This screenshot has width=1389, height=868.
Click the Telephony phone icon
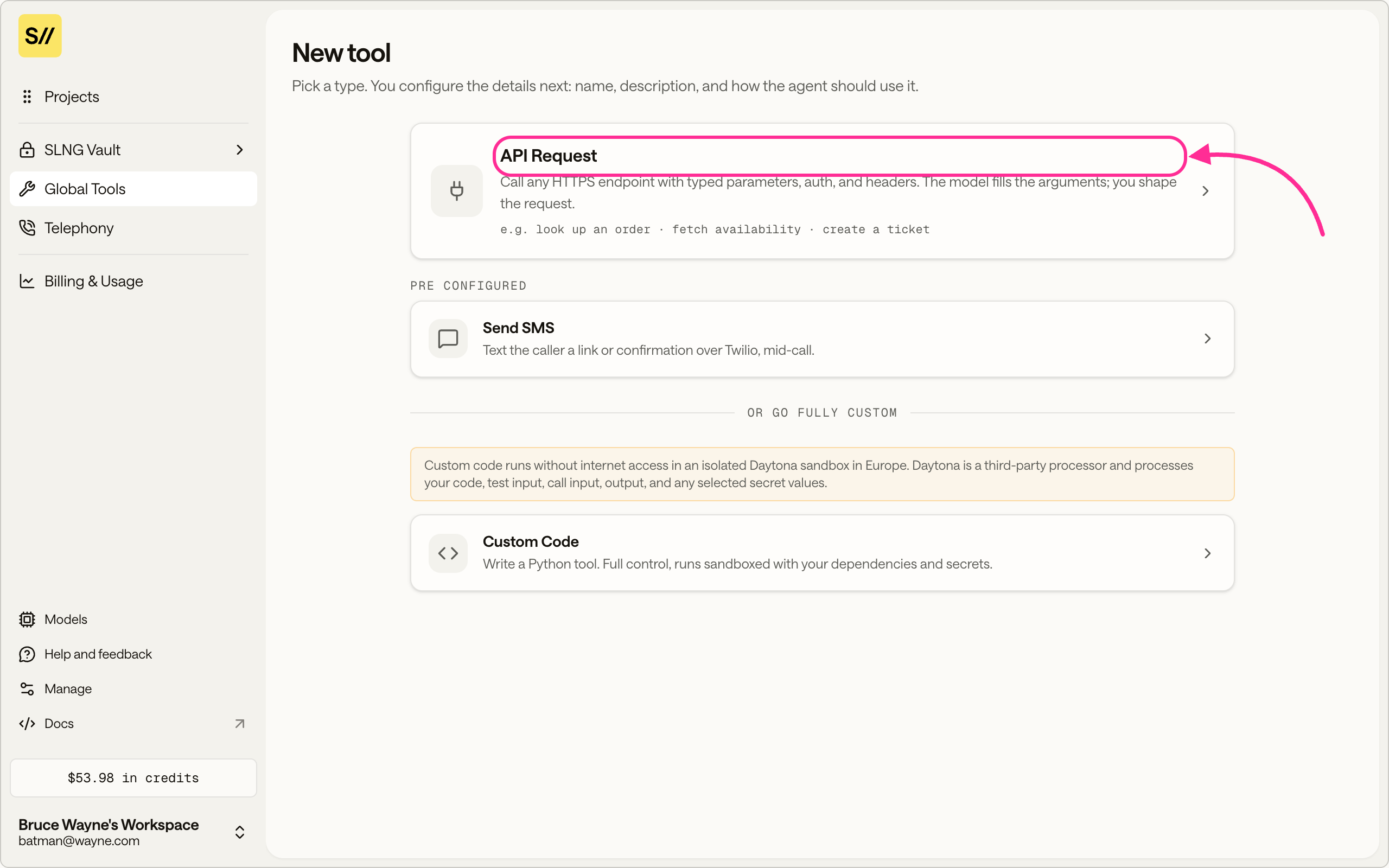pos(27,228)
